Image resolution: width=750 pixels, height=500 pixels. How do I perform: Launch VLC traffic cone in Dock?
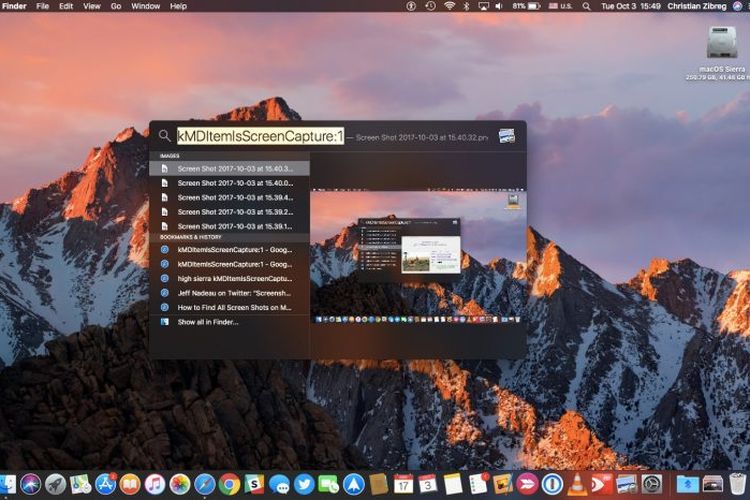click(577, 485)
